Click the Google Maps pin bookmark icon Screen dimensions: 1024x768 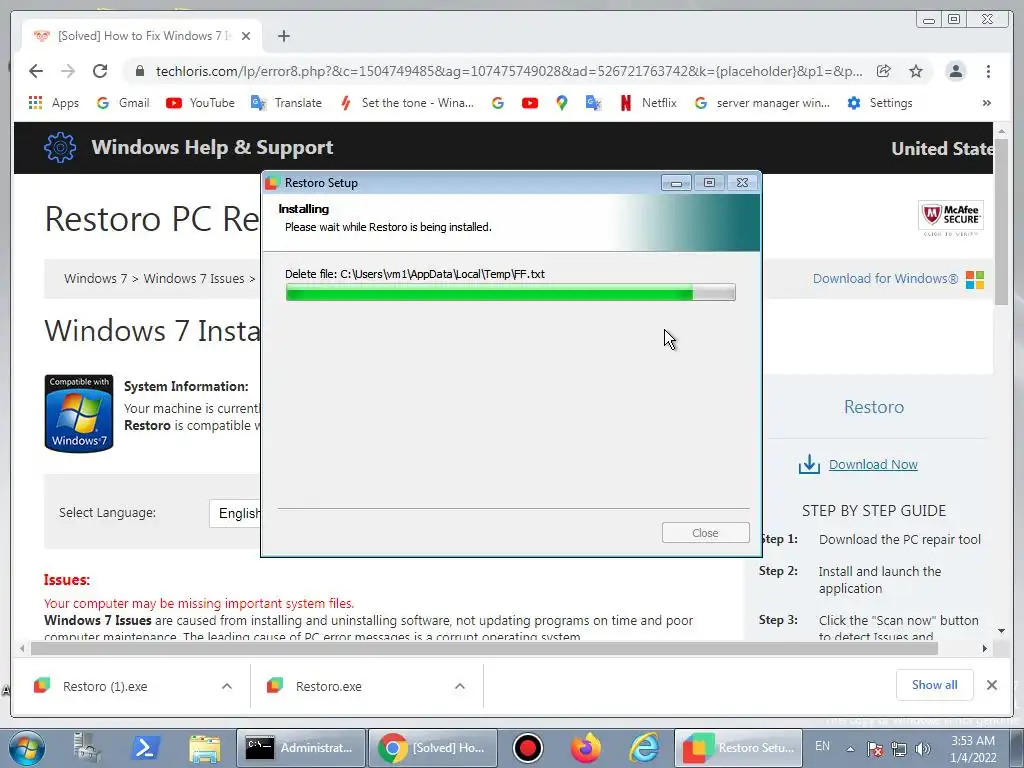[562, 103]
